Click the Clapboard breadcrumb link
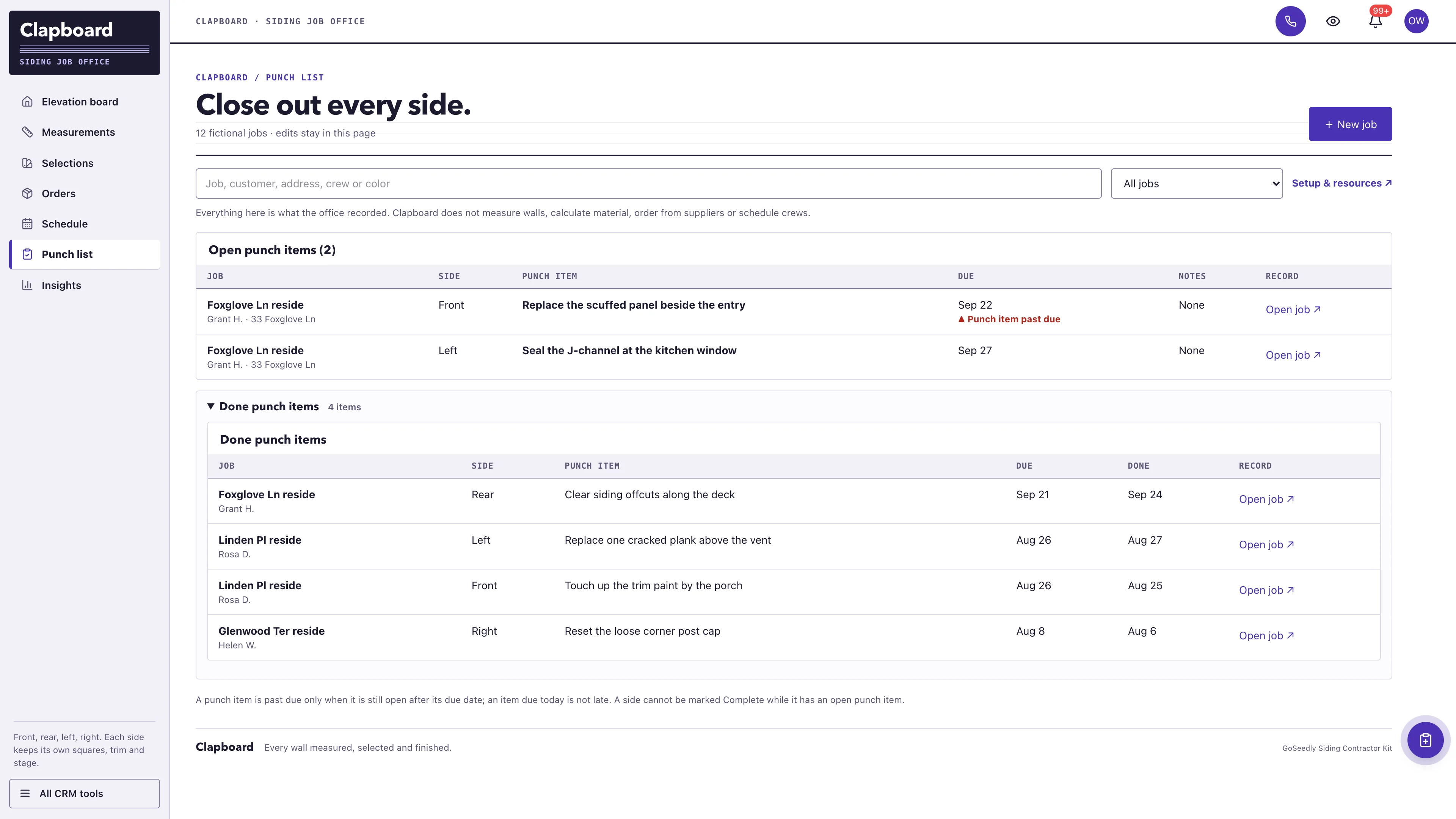Screen dimensions: 1456x819 click(221, 77)
